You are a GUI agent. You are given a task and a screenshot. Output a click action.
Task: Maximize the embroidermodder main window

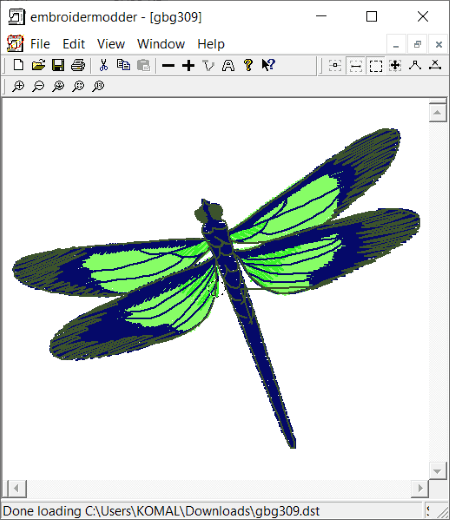(371, 16)
